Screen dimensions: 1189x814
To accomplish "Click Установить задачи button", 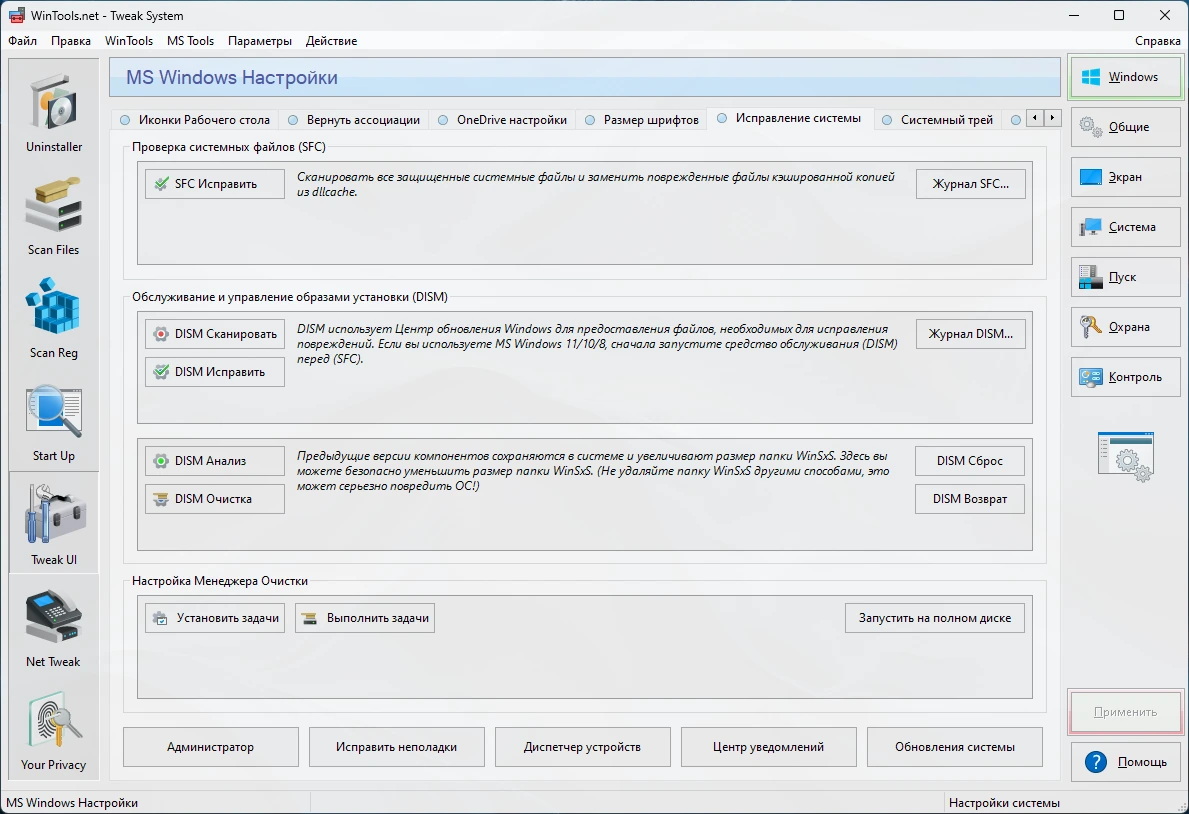I will click(x=215, y=618).
